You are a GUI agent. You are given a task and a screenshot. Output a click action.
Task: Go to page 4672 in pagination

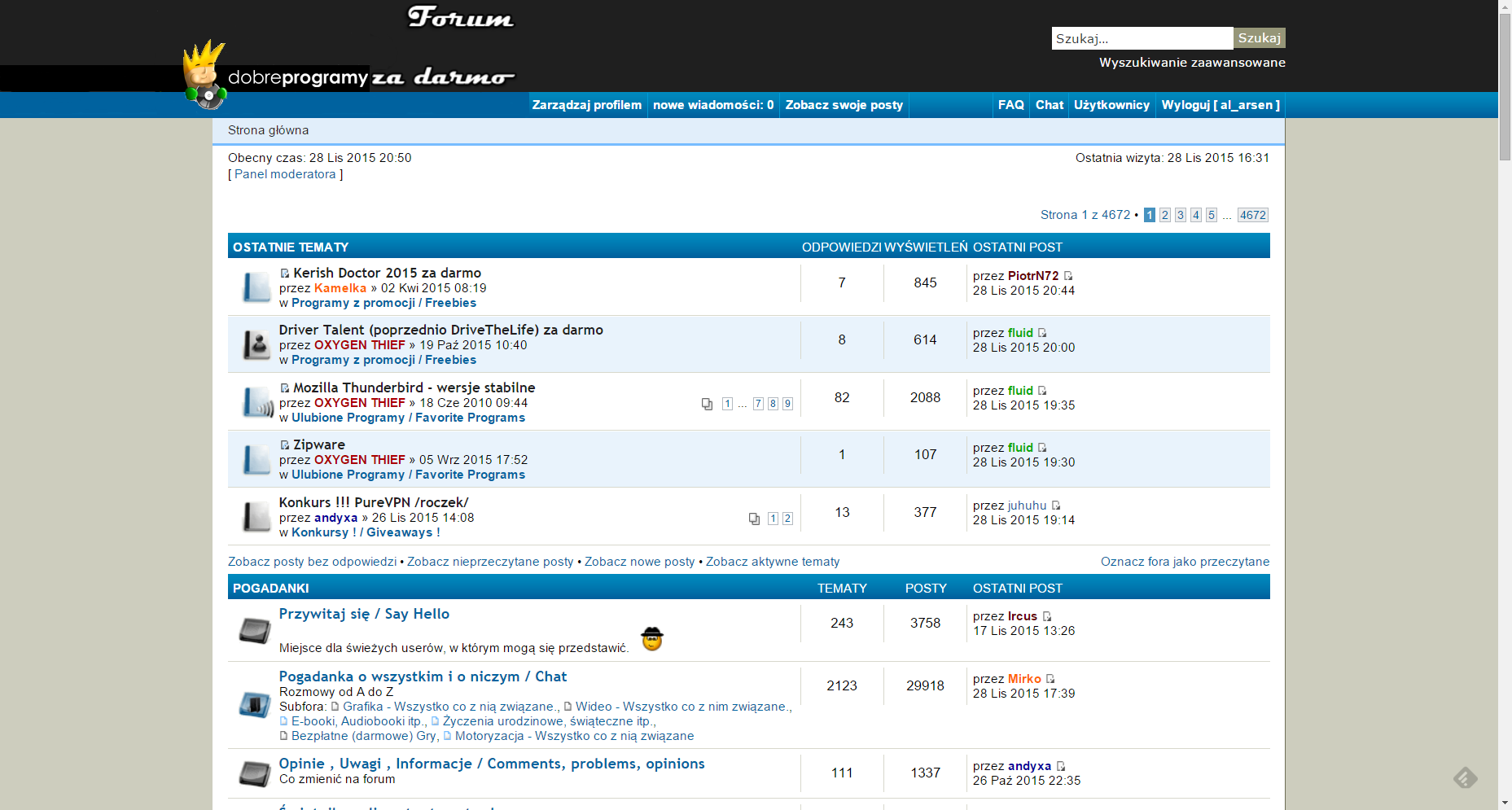pyautogui.click(x=1252, y=215)
